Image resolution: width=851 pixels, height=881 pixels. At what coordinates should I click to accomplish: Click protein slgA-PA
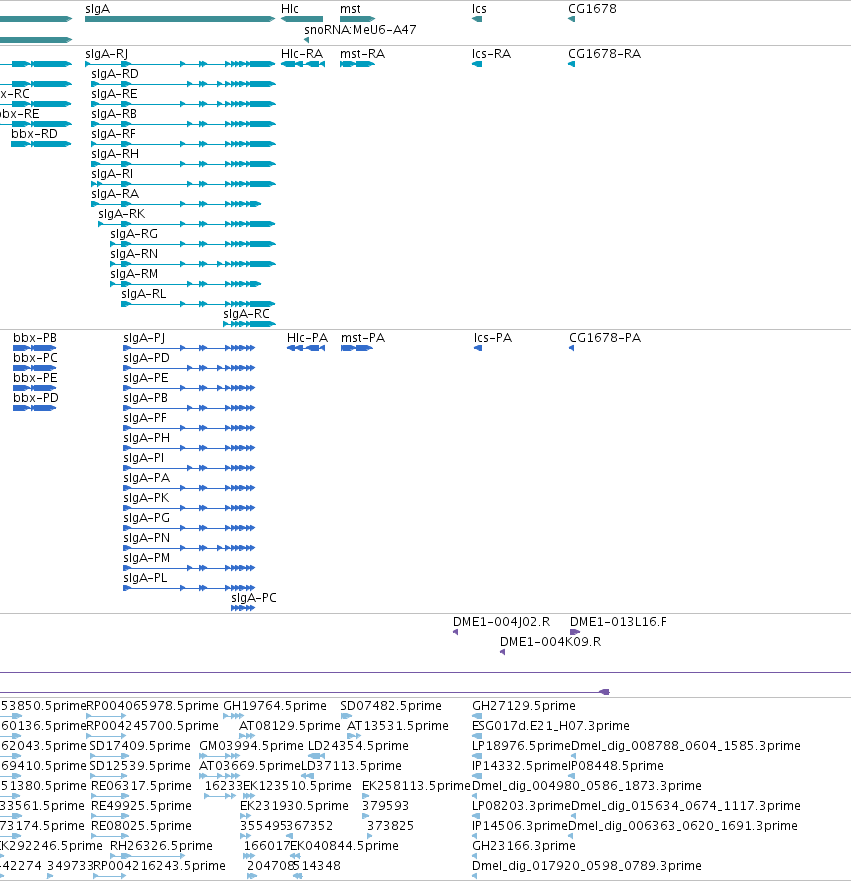[189, 488]
